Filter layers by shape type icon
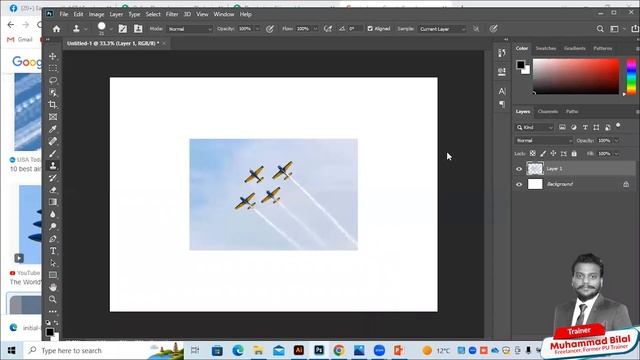Screen dimensions: 640x360 (x=596, y=127)
